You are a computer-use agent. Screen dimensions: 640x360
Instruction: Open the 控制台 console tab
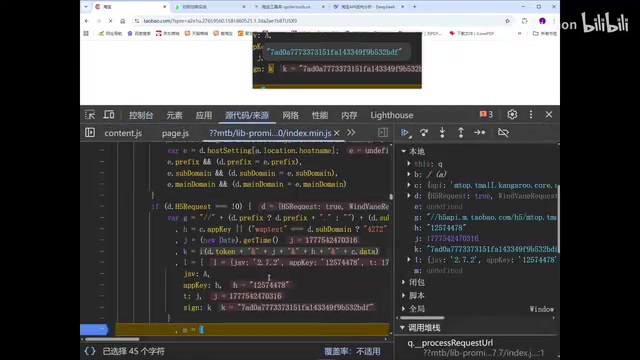pyautogui.click(x=141, y=115)
